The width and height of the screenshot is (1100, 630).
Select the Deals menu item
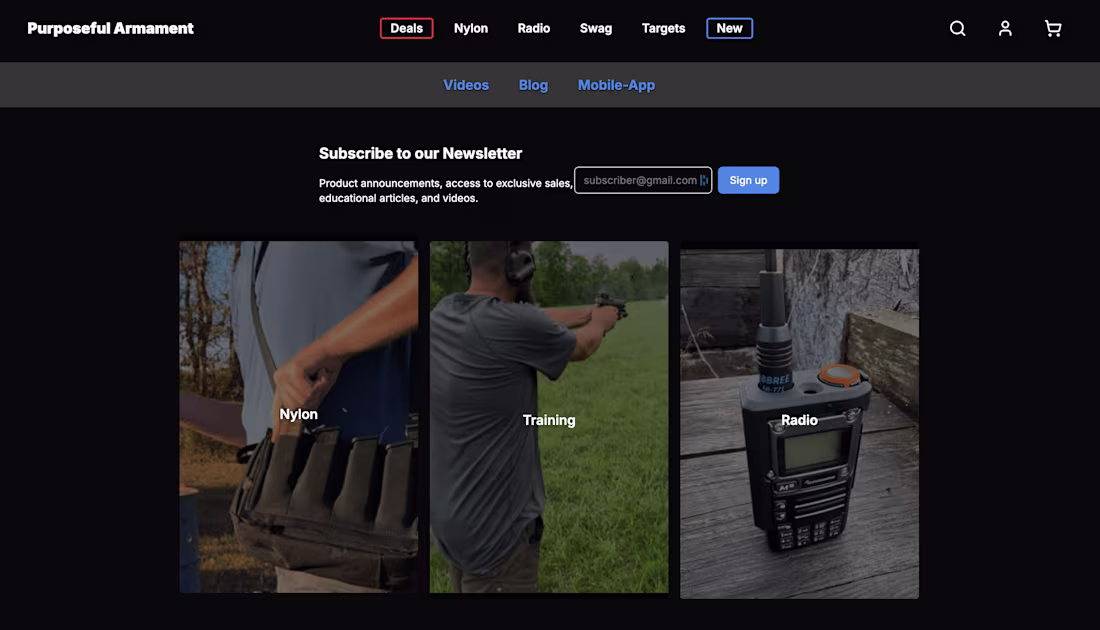(x=406, y=28)
